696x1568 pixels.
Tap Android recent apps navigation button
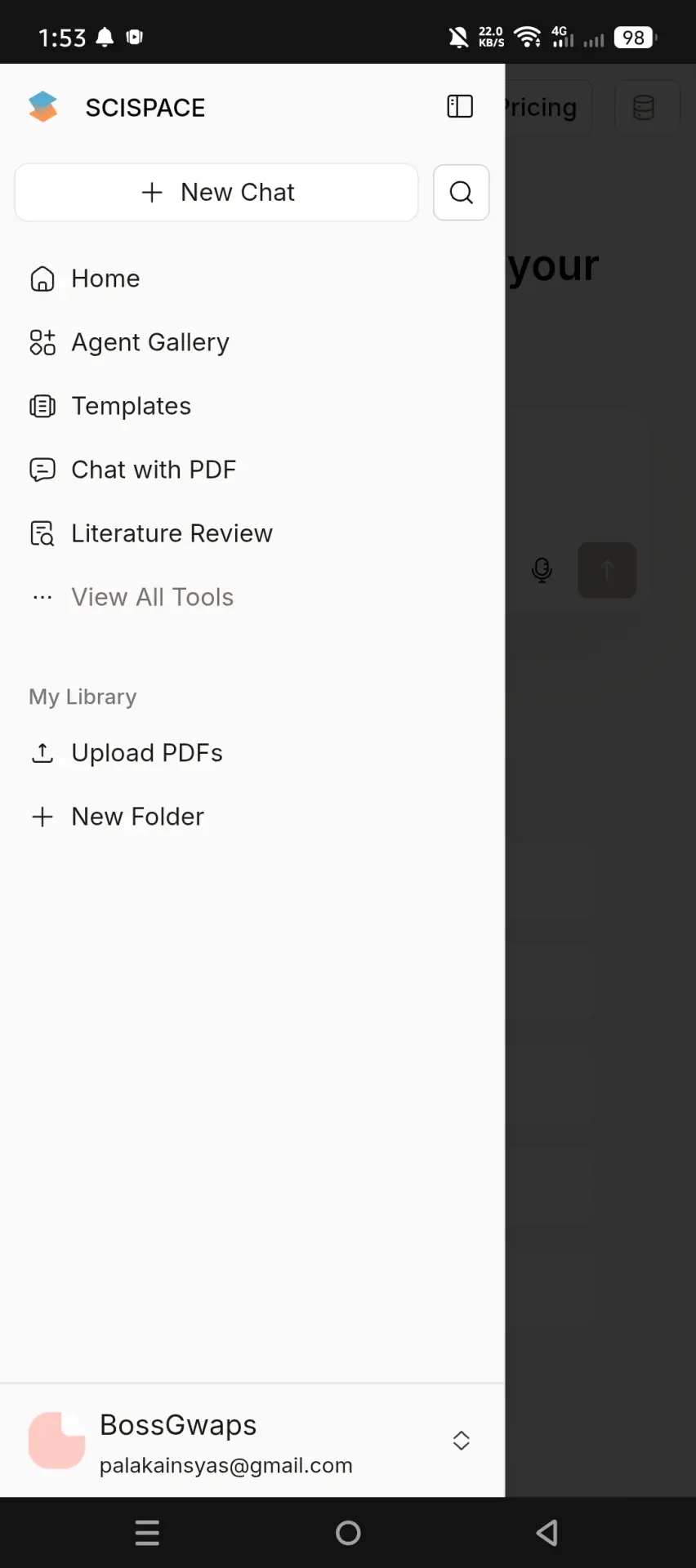pyautogui.click(x=147, y=1533)
